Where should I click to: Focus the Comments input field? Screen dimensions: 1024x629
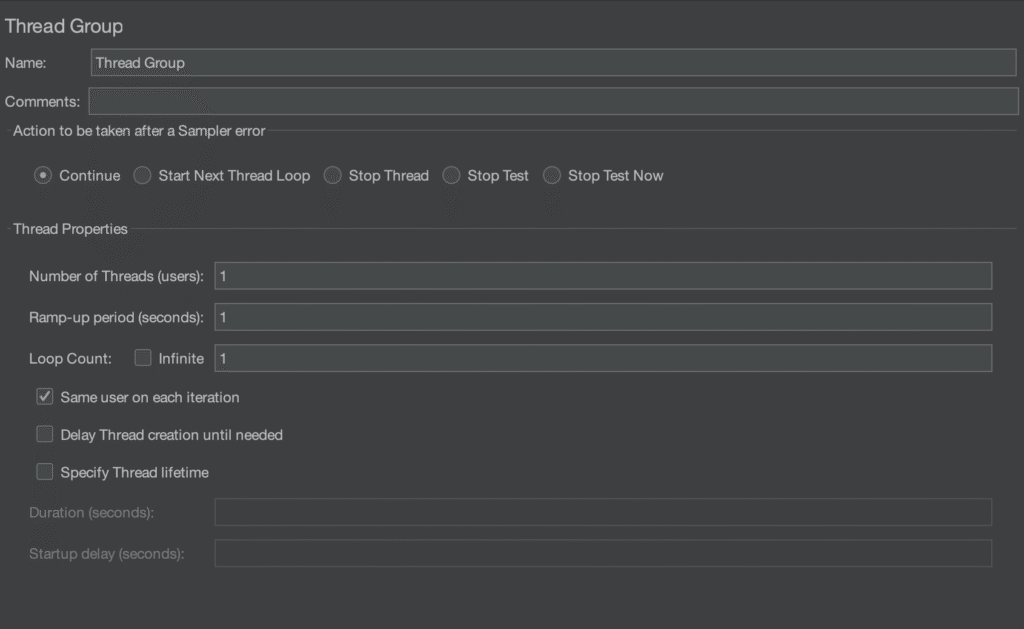pos(553,102)
